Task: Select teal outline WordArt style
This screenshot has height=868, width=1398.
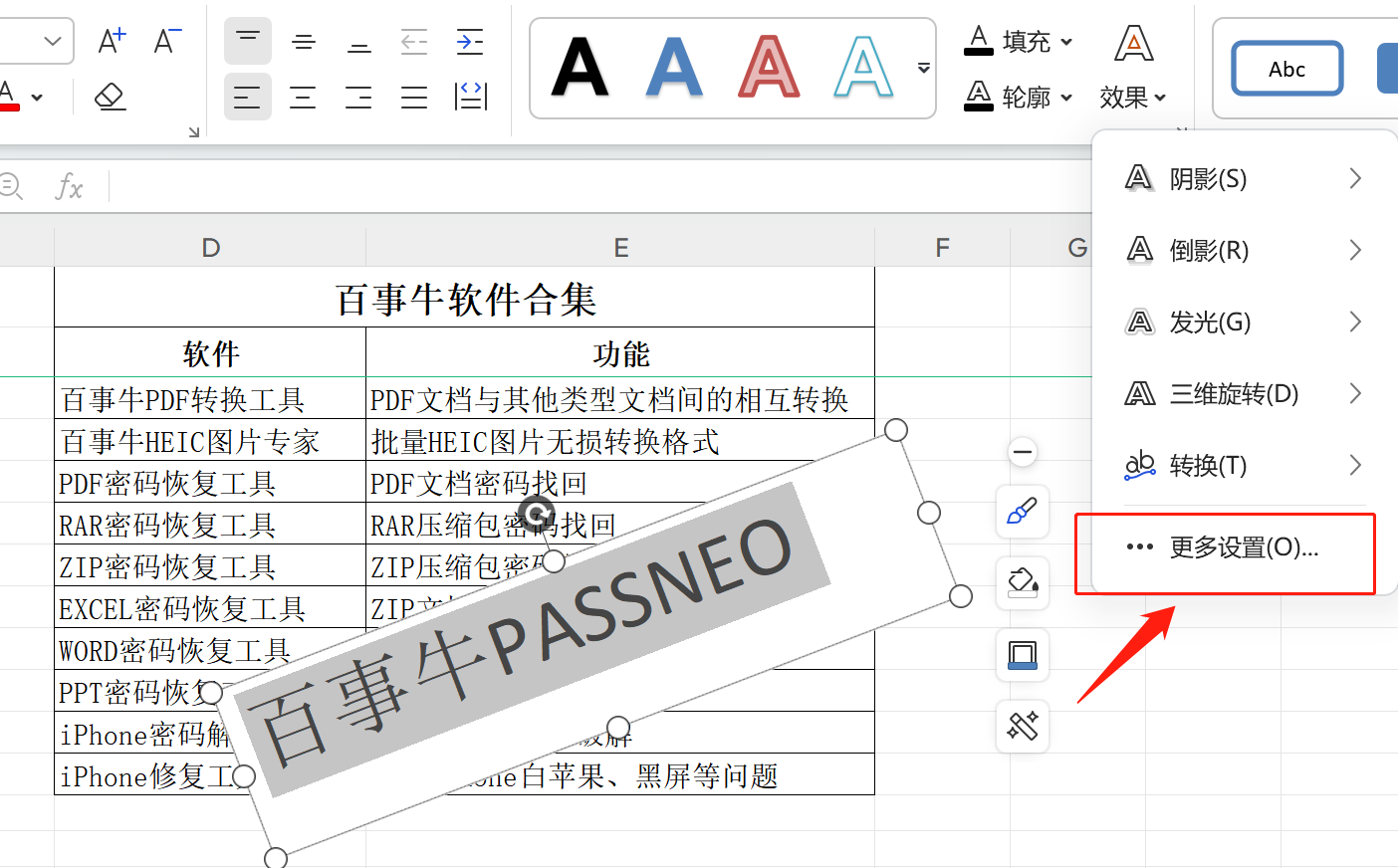Action: 863,68
